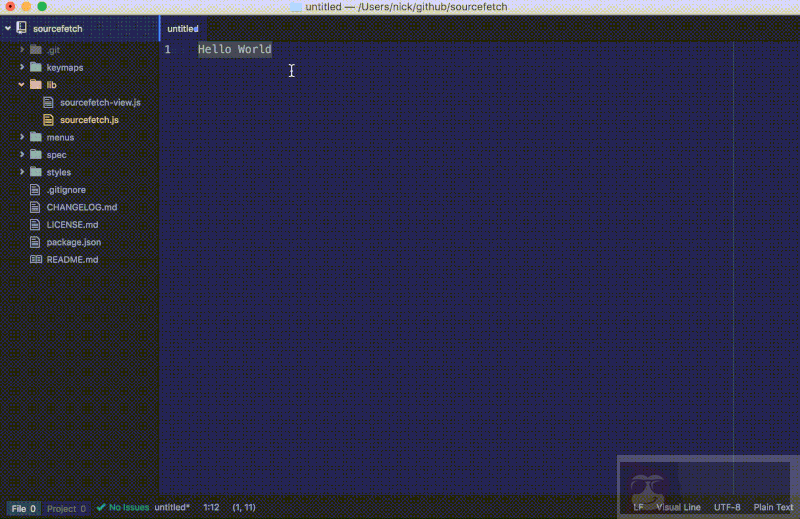The width and height of the screenshot is (800, 519).
Task: Expand the menus folder chevron
Action: [x=22, y=137]
